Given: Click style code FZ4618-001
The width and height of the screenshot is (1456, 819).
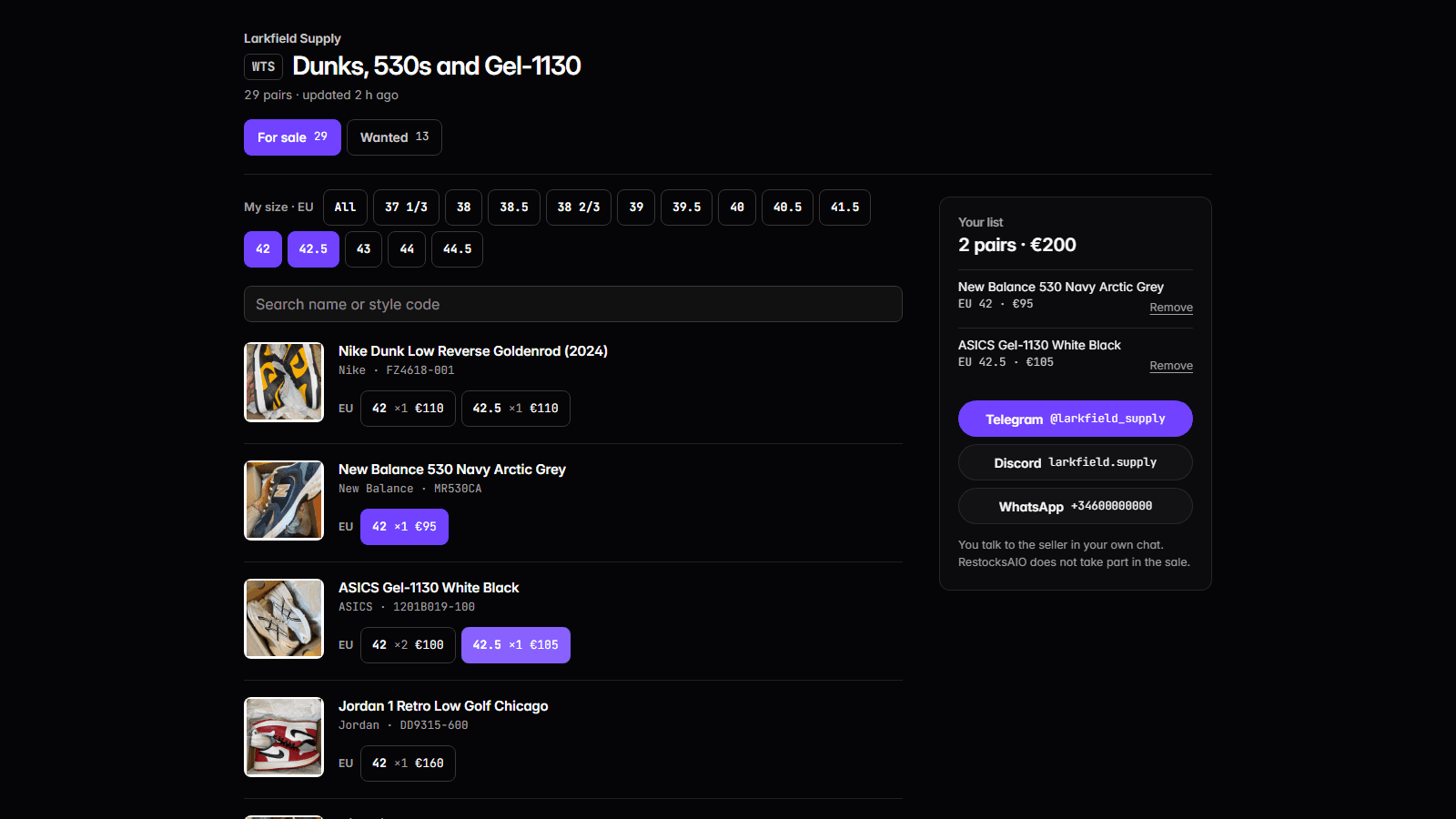Looking at the screenshot, I should [x=420, y=370].
